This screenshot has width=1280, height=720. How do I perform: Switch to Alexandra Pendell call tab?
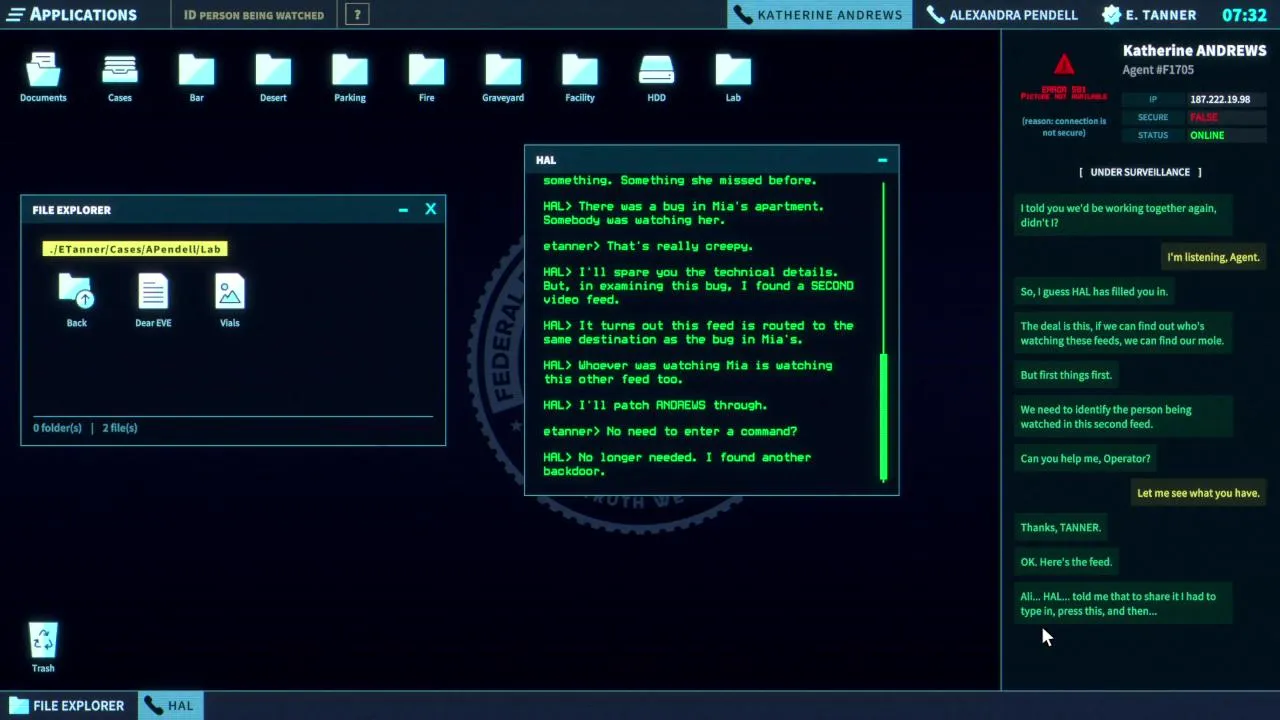pyautogui.click(x=1002, y=14)
